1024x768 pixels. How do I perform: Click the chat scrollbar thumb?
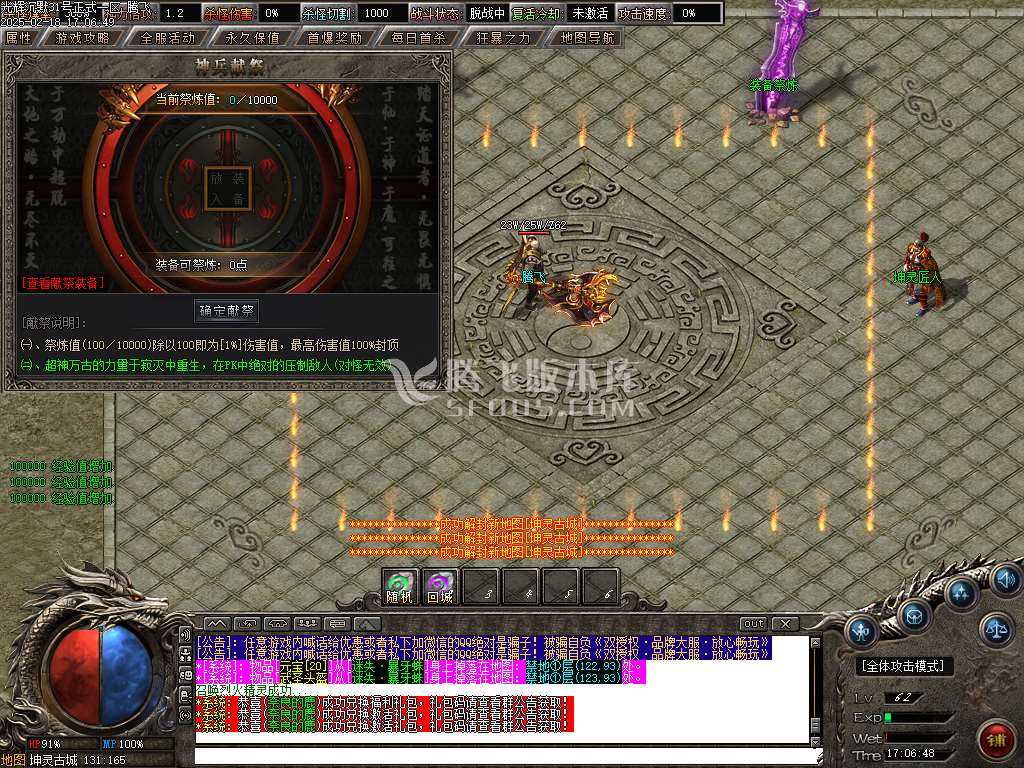point(815,726)
